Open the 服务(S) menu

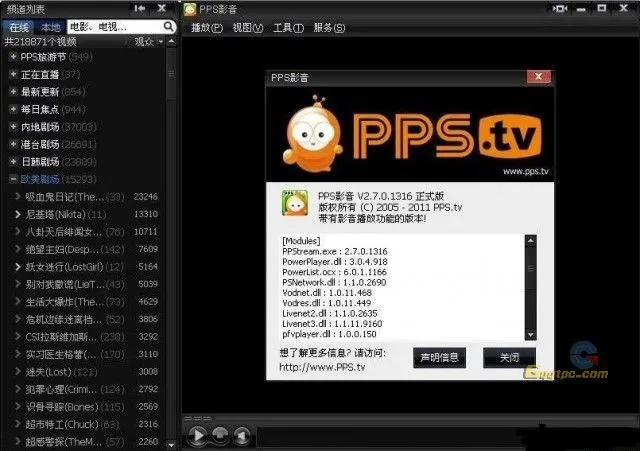[x=329, y=28]
